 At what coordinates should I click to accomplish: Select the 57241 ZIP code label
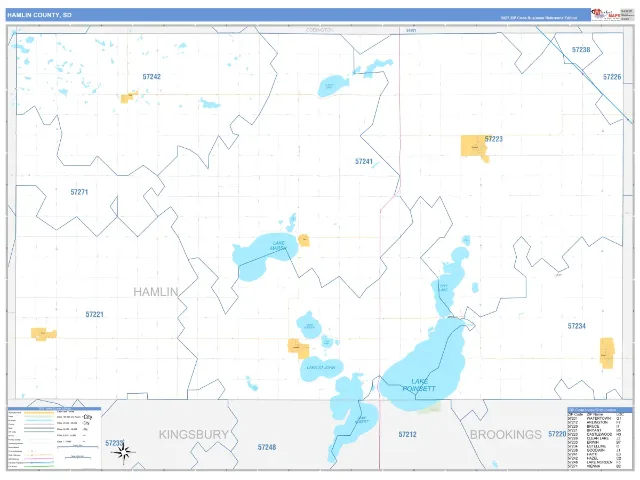(x=364, y=162)
